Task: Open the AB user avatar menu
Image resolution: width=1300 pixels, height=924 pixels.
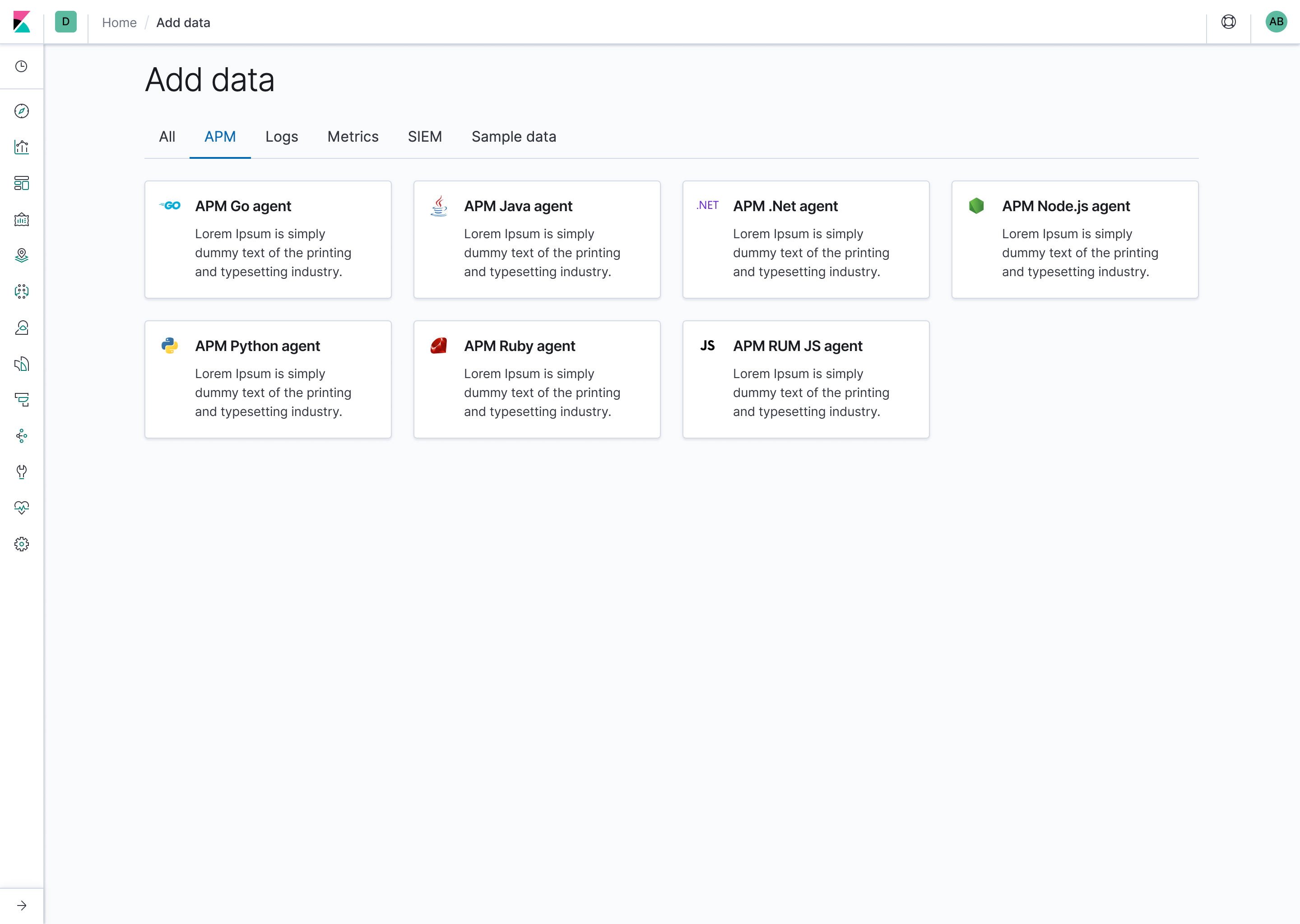Action: click(1276, 22)
